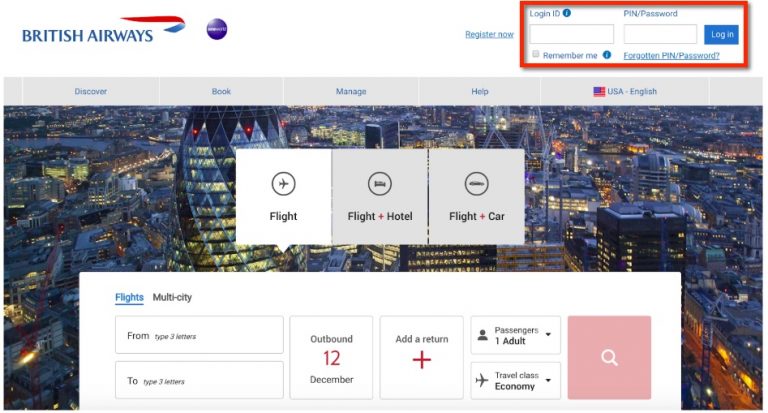The height and width of the screenshot is (413, 768).
Task: Select the Flight airplane icon tile
Action: [x=283, y=196]
